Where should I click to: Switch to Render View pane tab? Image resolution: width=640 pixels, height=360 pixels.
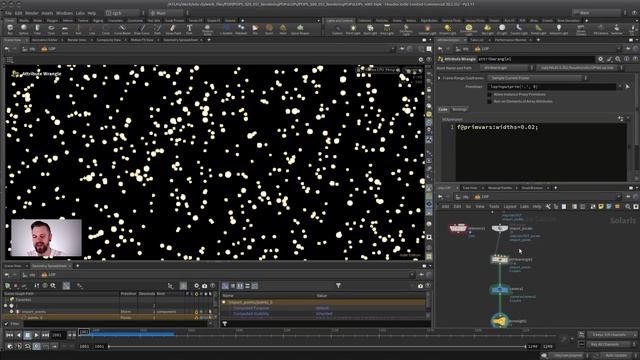pyautogui.click(x=77, y=40)
